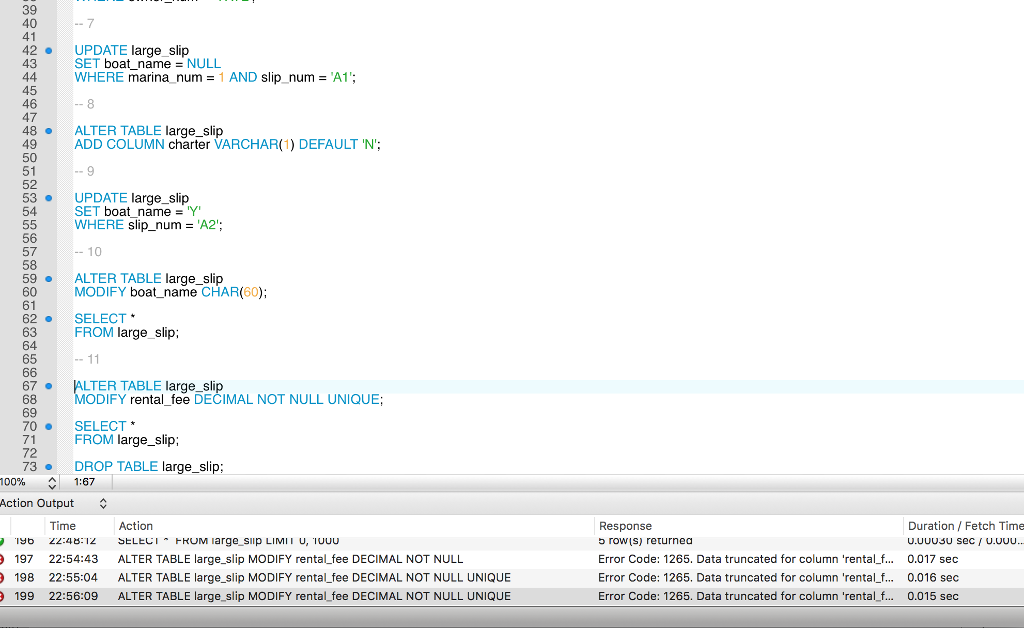The width and height of the screenshot is (1024, 628).
Task: Click the Response column header
Action: [x=625, y=526]
